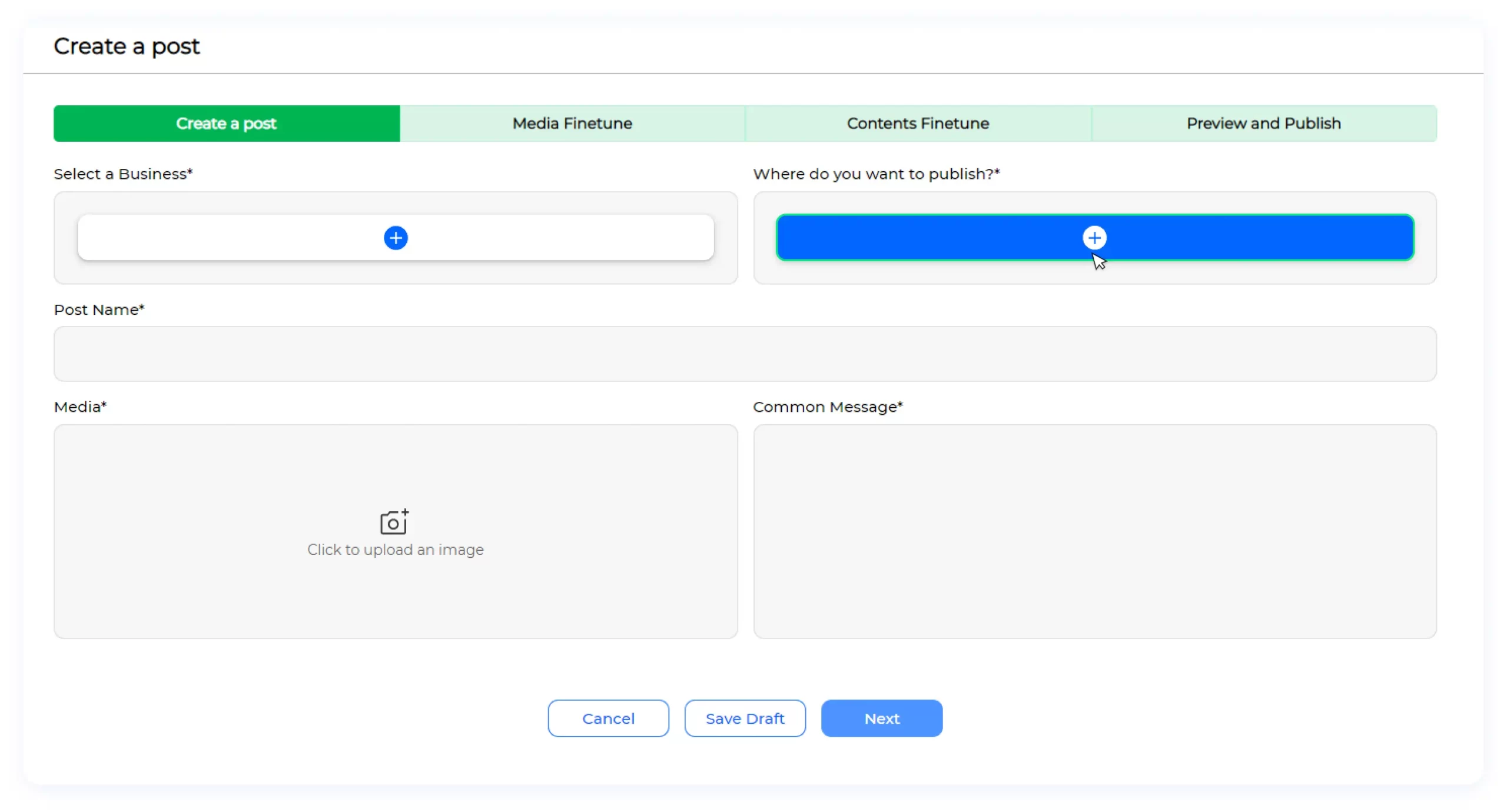Select the Create a post step tab
The width and height of the screenshot is (1507, 812).
click(227, 124)
